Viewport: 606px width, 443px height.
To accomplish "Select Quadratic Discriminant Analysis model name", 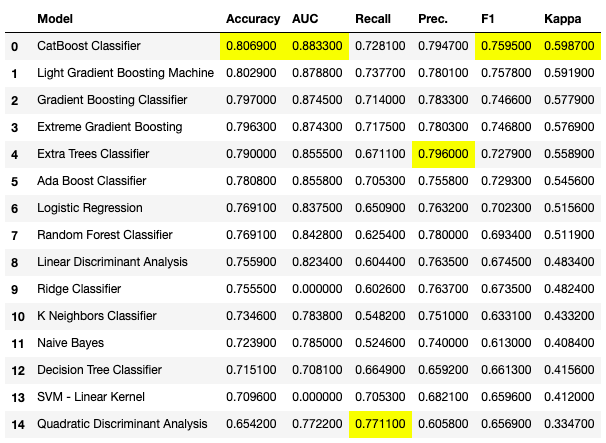I will tap(122, 424).
